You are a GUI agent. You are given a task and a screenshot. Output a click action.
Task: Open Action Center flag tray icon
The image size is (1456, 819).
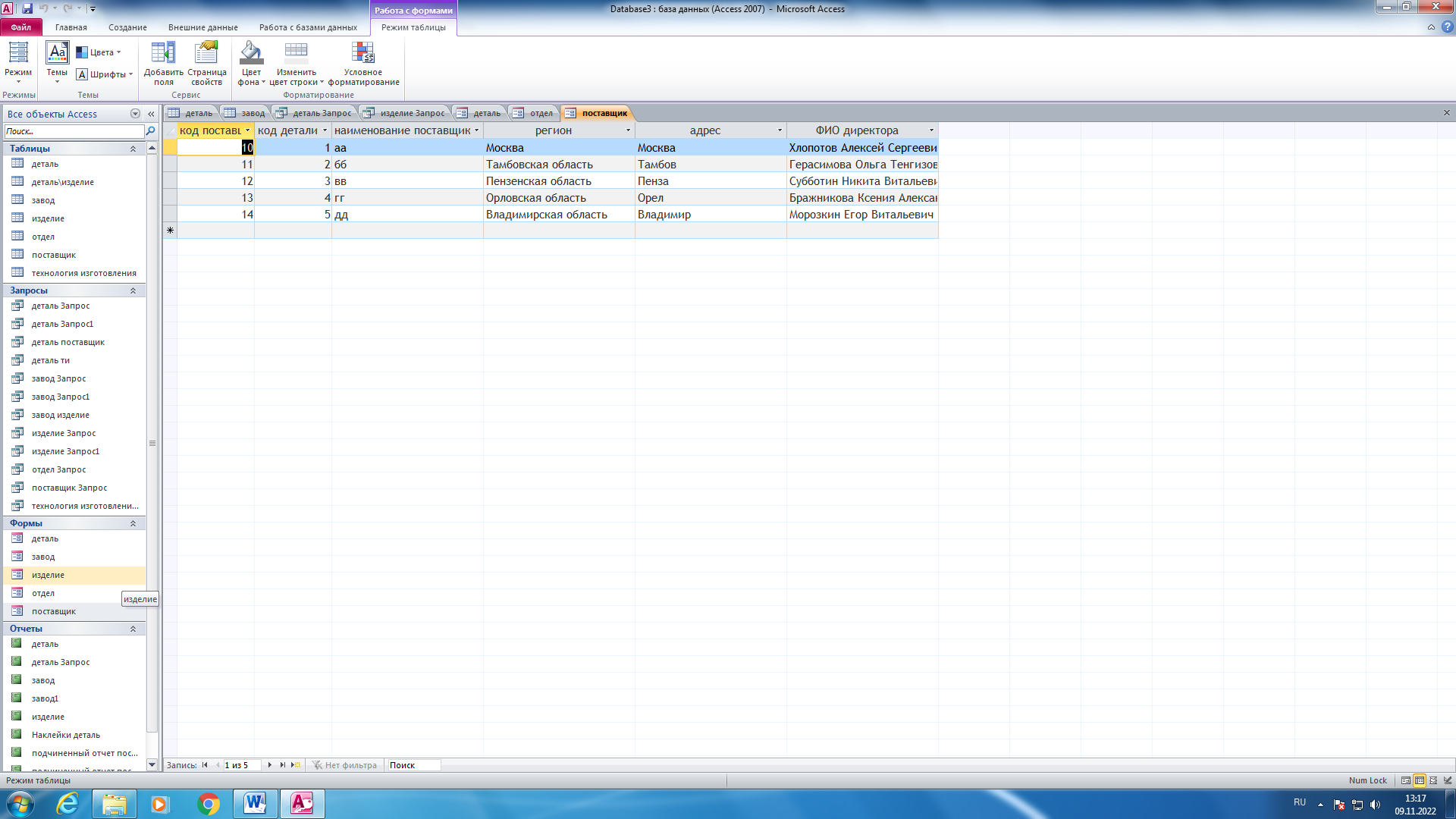(1339, 805)
